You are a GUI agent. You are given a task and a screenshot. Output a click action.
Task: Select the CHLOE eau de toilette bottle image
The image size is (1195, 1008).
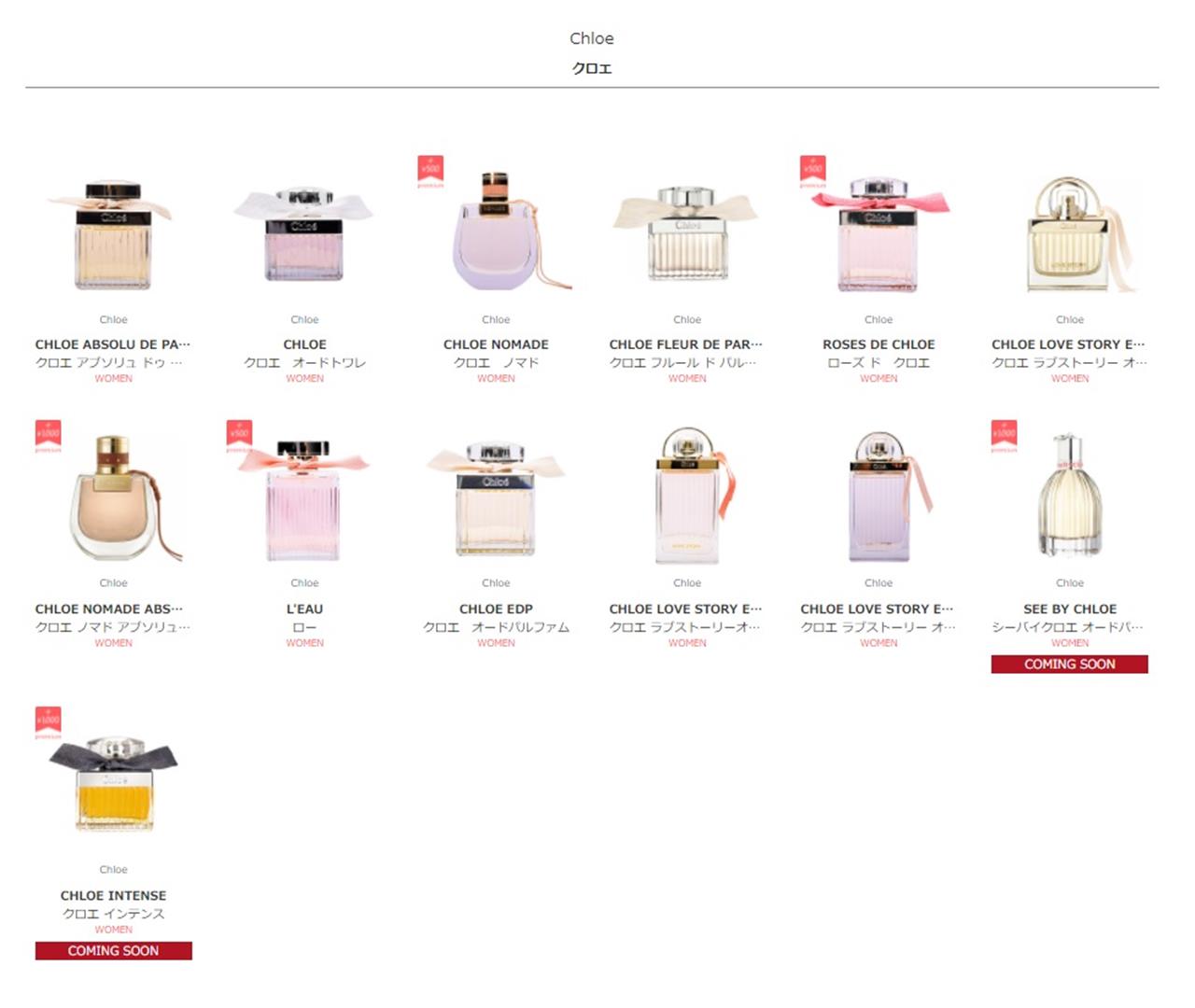pyautogui.click(x=304, y=233)
